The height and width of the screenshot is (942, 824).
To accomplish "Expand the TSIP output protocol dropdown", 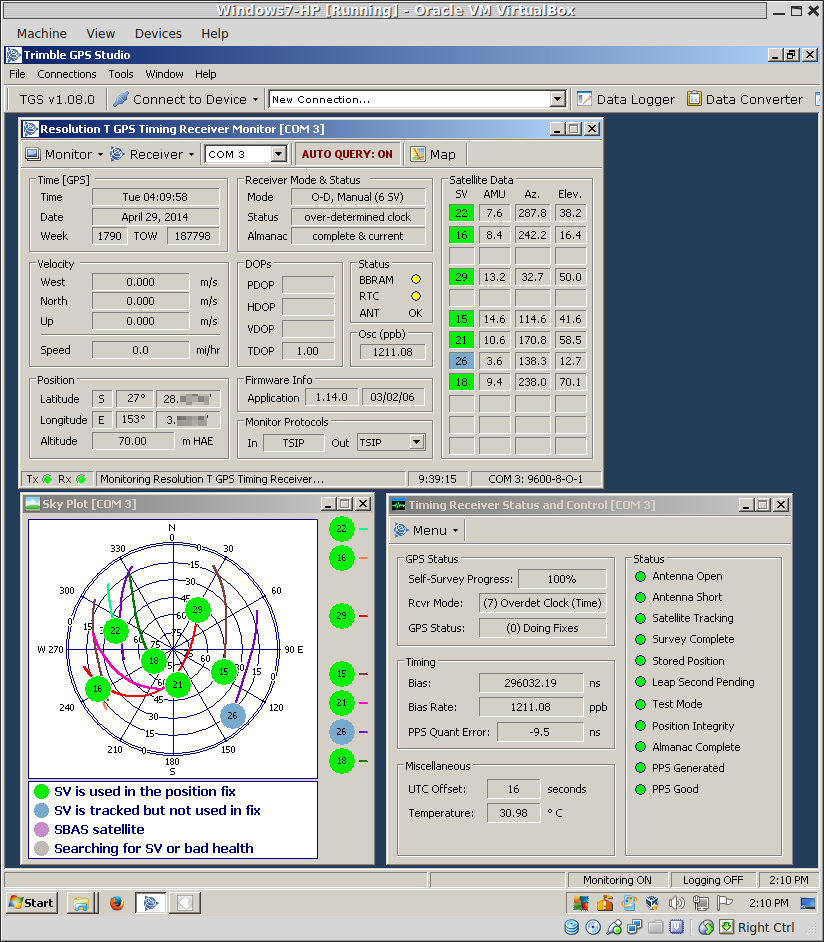I will (417, 442).
